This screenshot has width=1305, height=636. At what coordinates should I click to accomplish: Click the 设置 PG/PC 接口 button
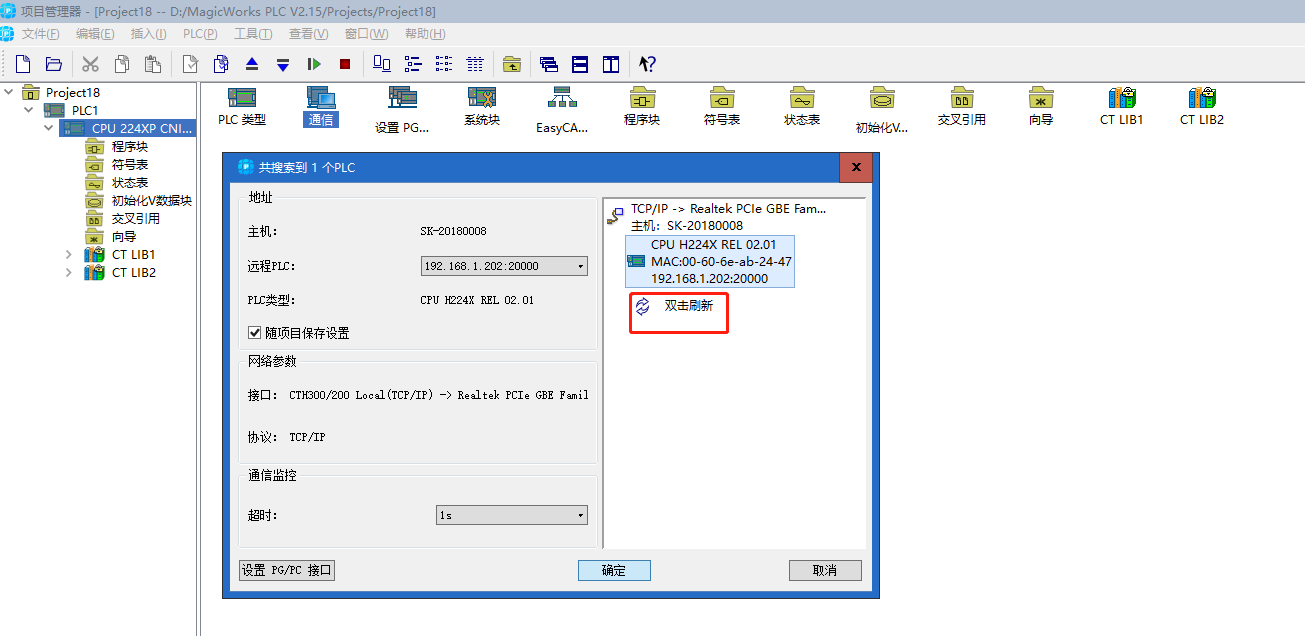[x=287, y=570]
